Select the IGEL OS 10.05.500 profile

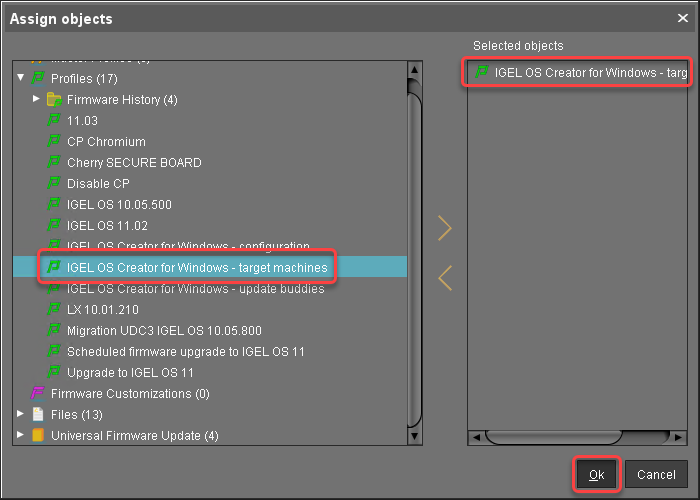coord(119,205)
